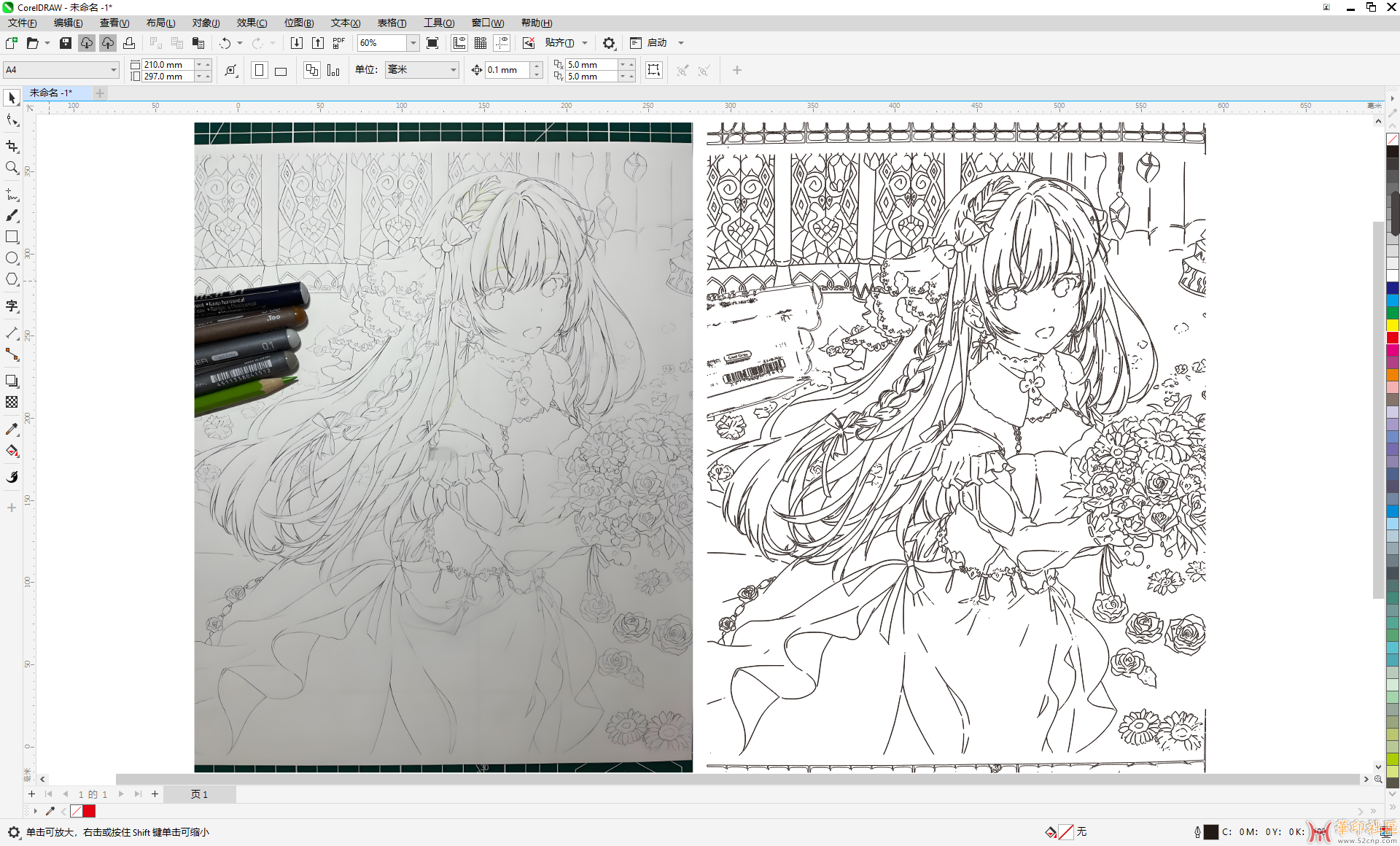Expand the Undo history dropdown arrow

240,43
